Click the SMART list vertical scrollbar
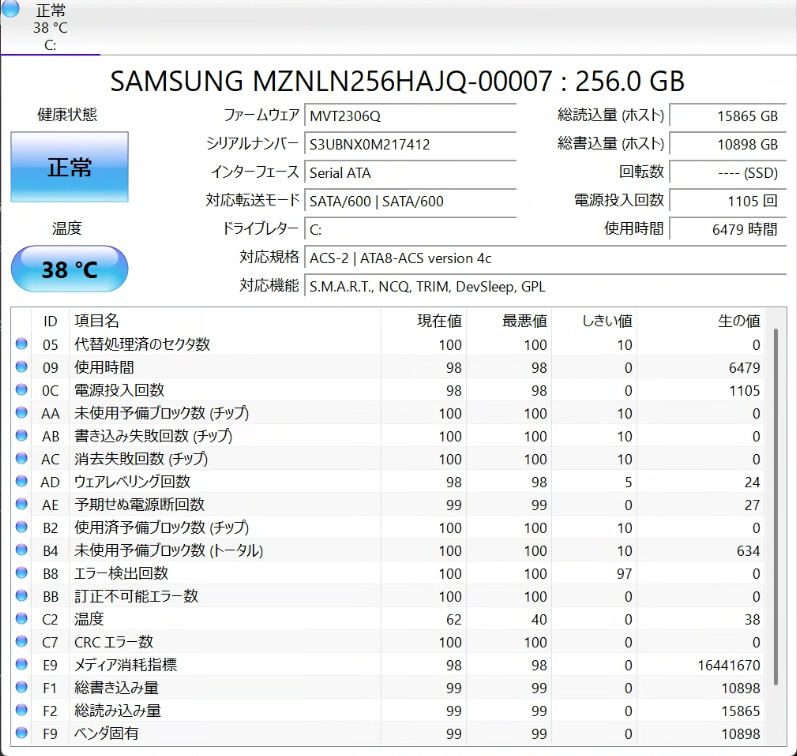Screen dimensions: 797x756 776,507
